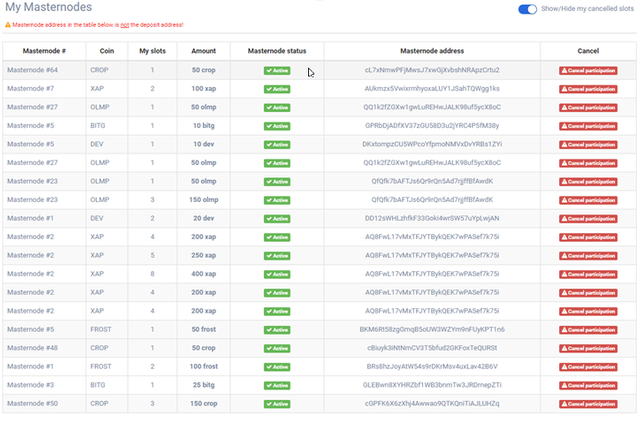Click Active badge in the 25 bitg row
Screen dimensions: 640x421
click(x=277, y=385)
